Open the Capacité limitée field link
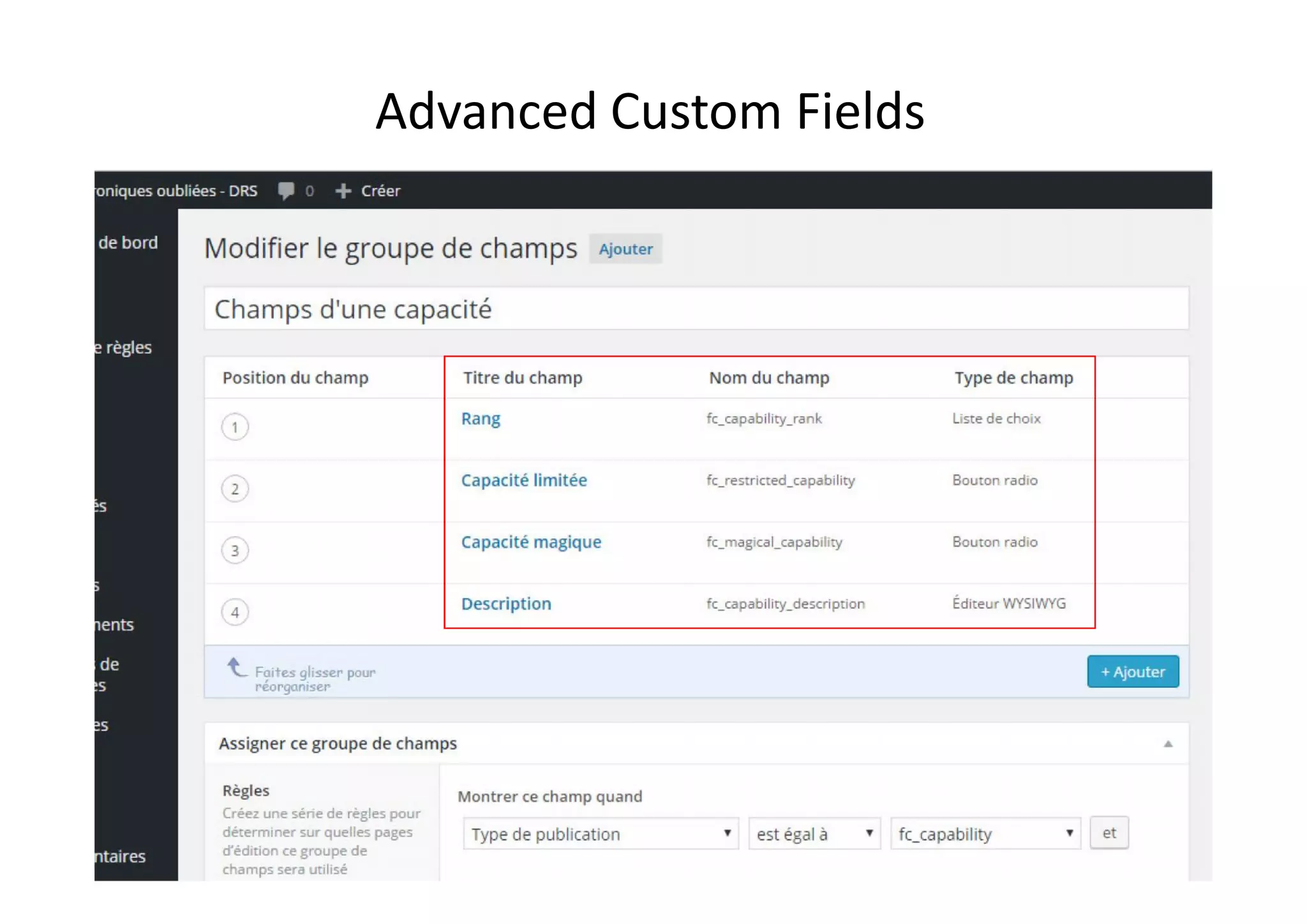The image size is (1307, 924). (524, 480)
